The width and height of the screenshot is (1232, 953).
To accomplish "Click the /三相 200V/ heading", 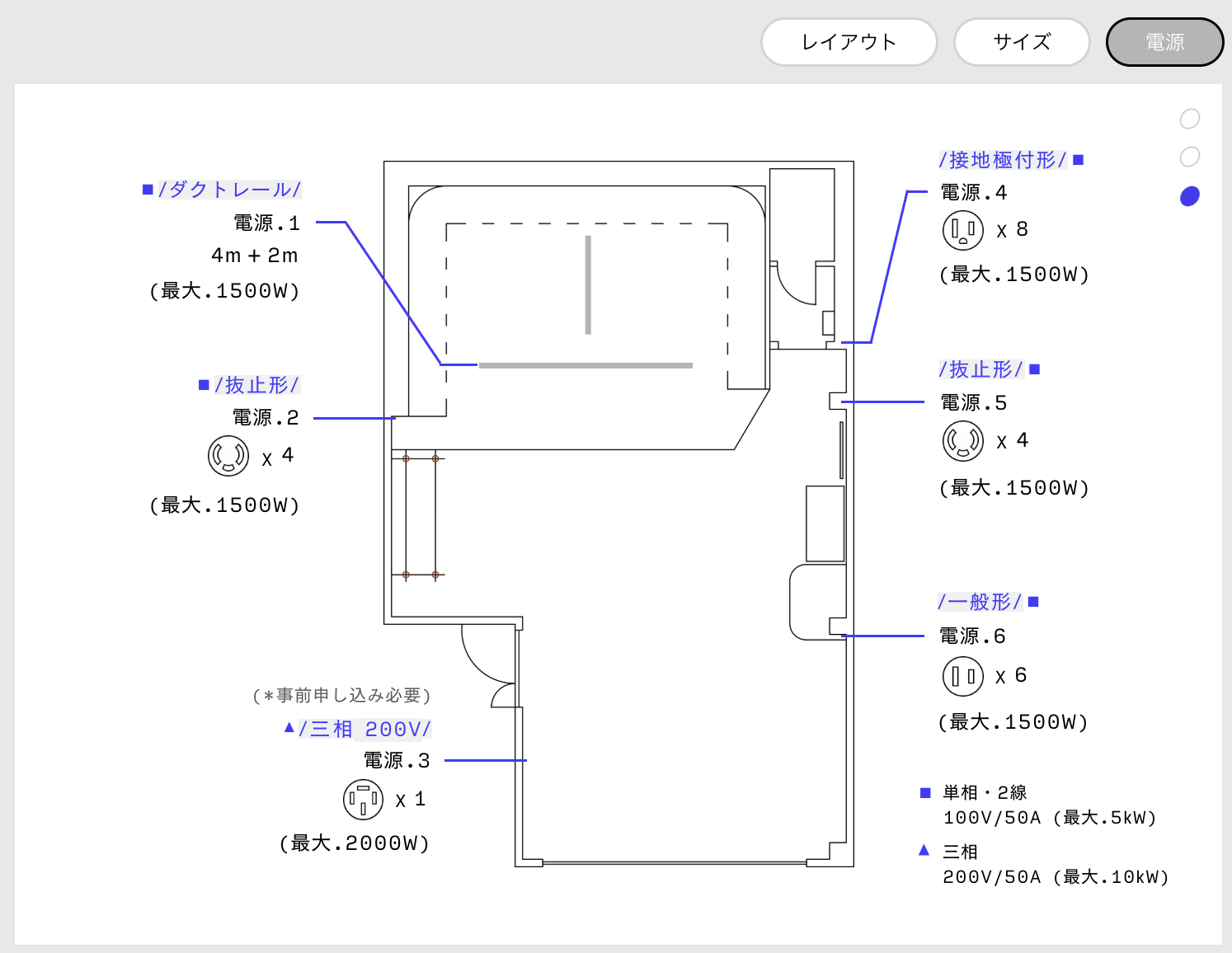I will coord(364,729).
